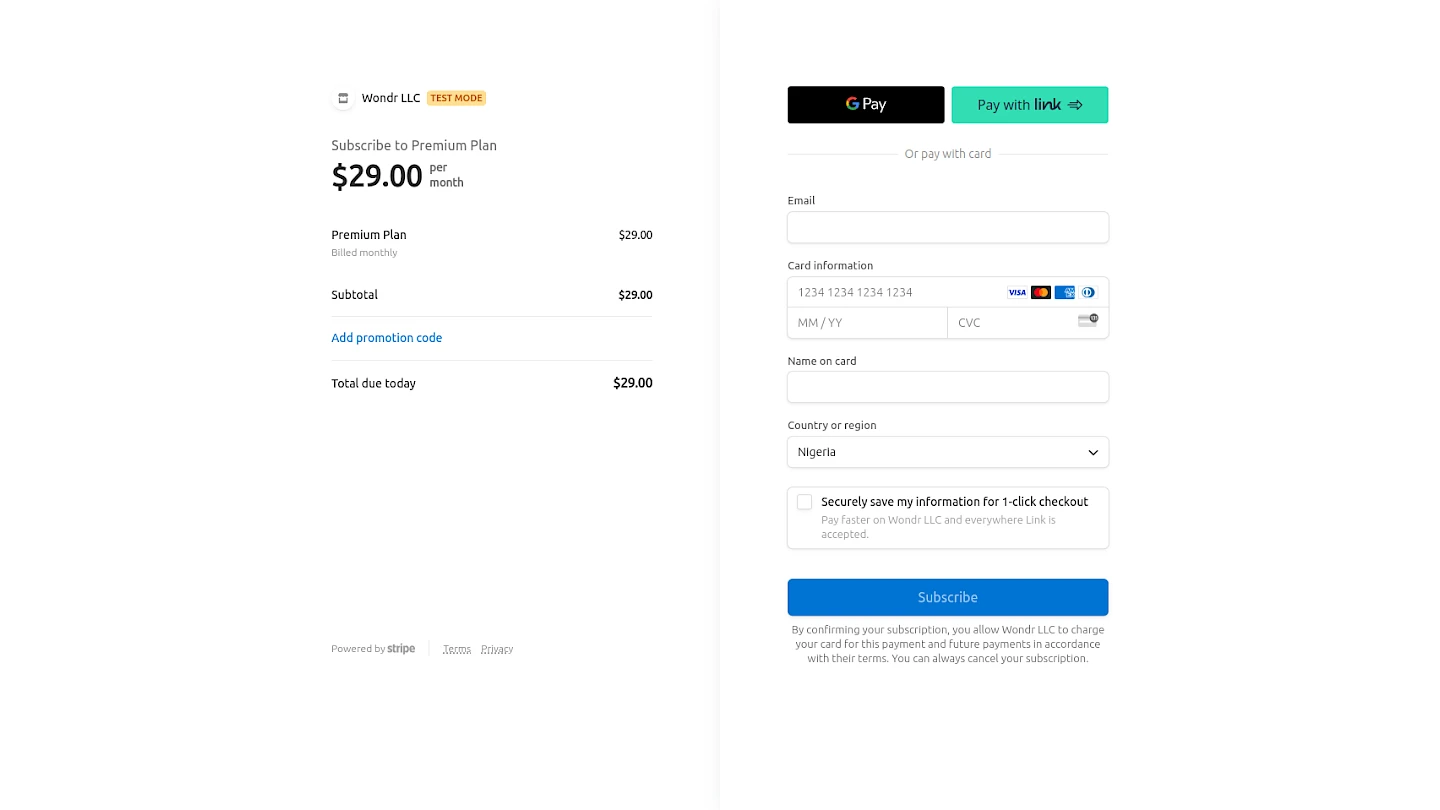The image size is (1440, 810).
Task: Expand country list via chevron arrow
Action: point(1093,453)
